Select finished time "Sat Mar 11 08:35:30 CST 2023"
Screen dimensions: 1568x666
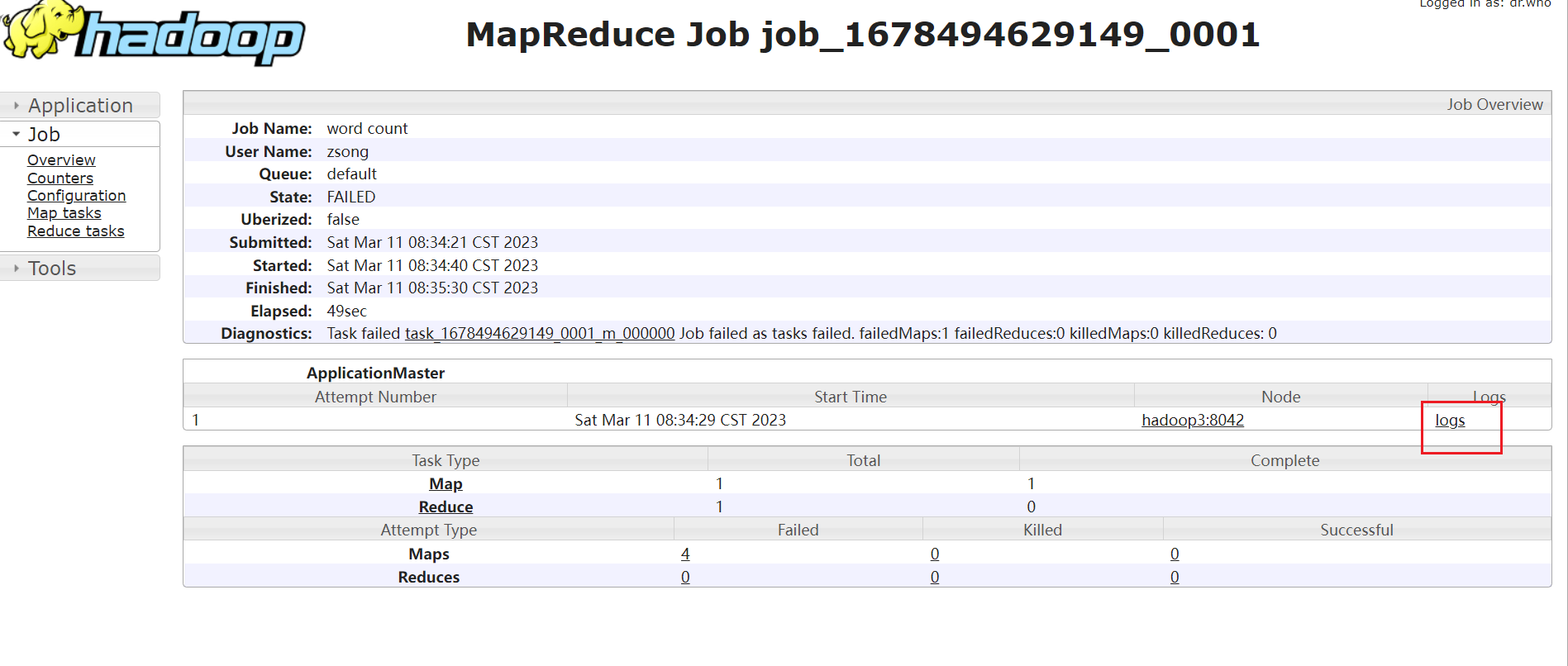pyautogui.click(x=432, y=288)
